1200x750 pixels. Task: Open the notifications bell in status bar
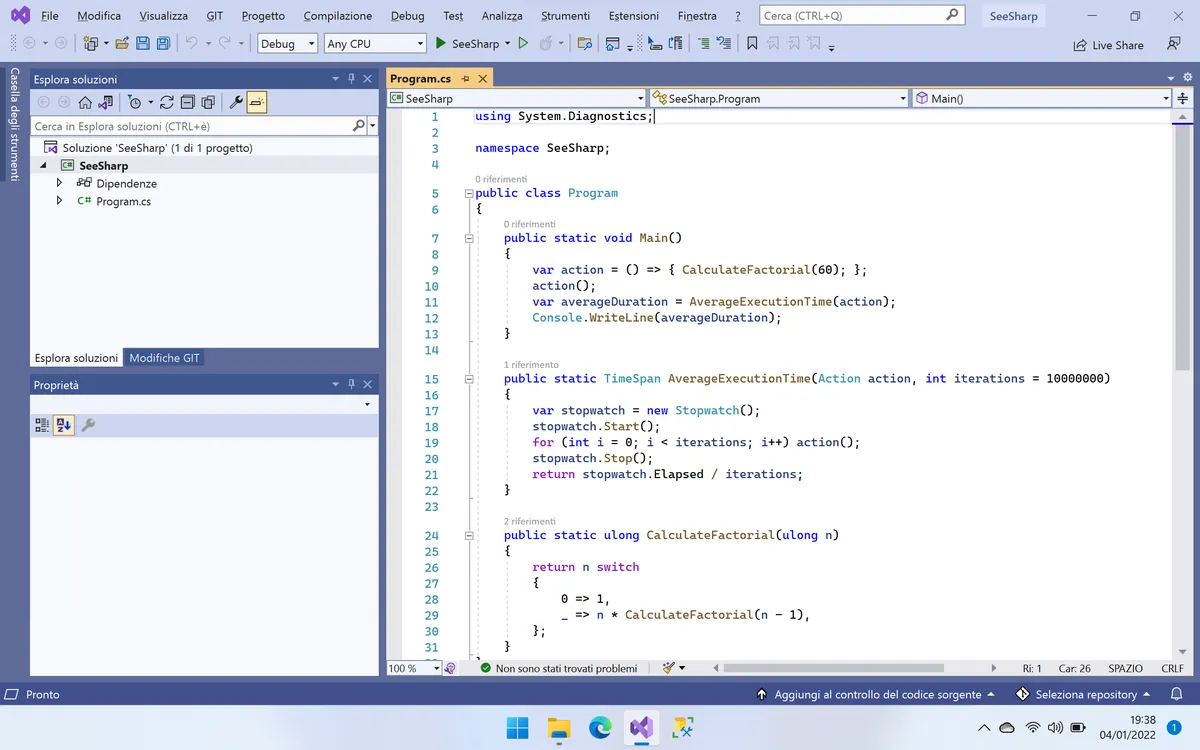click(x=1175, y=694)
